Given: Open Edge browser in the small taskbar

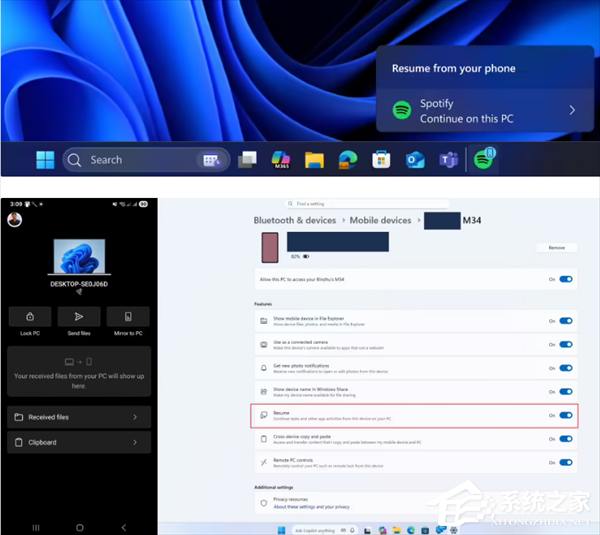Looking at the screenshot, I should 411,530.
